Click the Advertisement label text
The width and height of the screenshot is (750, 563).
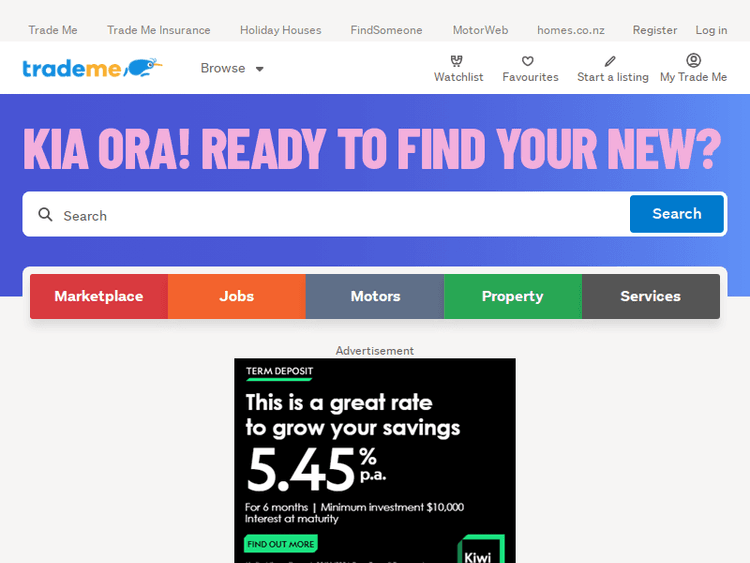point(375,351)
